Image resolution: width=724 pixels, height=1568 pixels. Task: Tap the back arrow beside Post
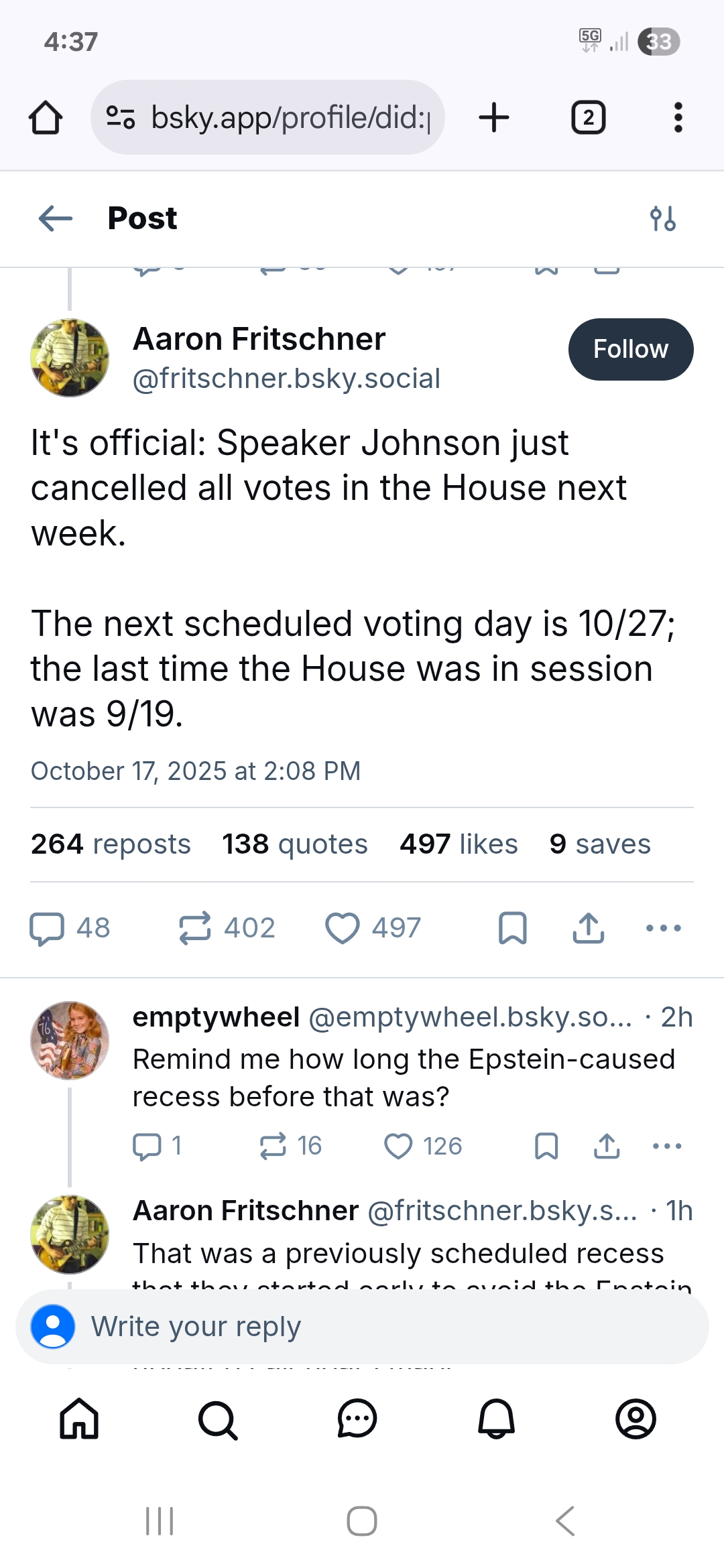56,218
